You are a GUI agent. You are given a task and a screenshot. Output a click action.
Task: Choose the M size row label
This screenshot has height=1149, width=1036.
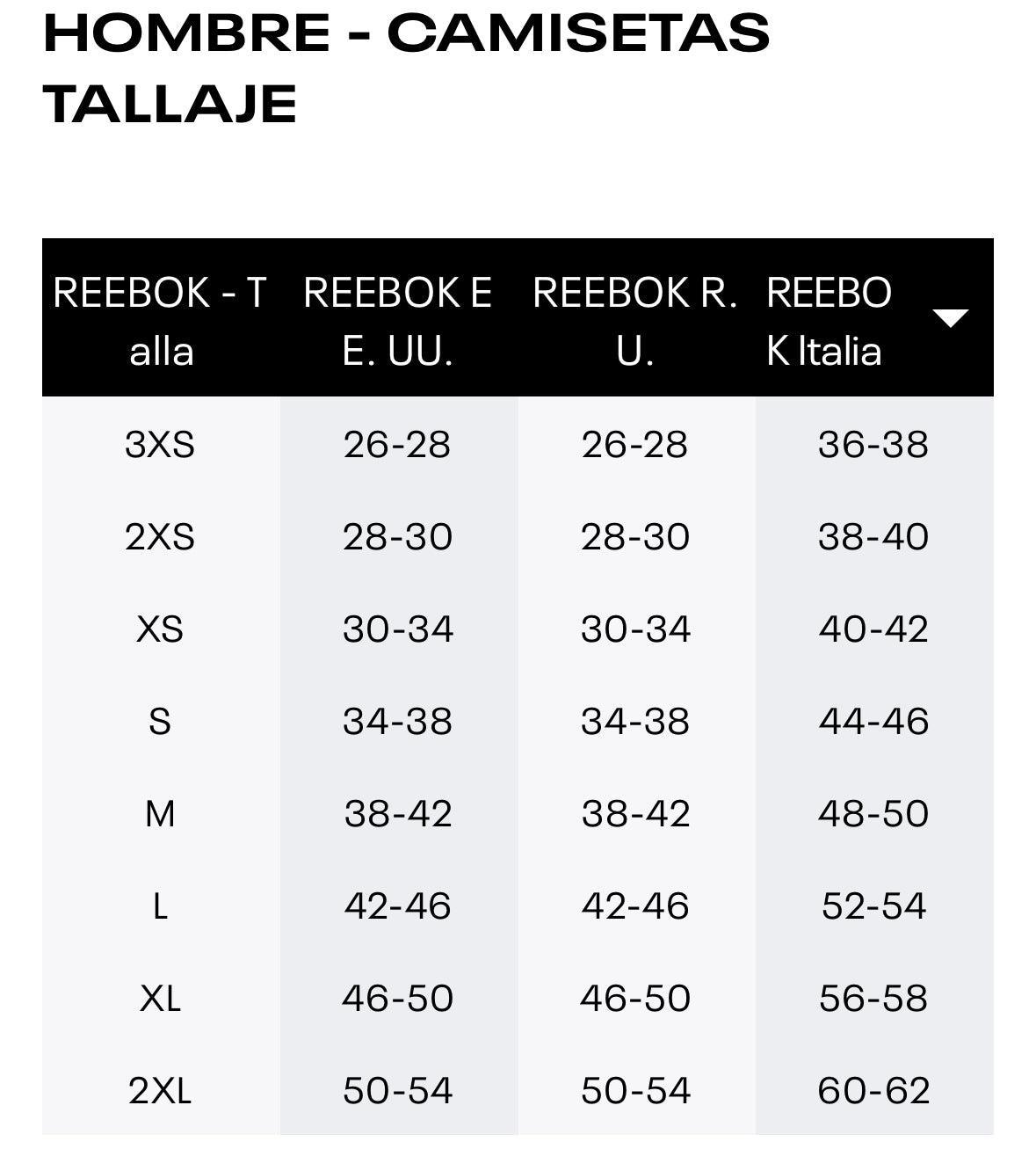coord(160,814)
